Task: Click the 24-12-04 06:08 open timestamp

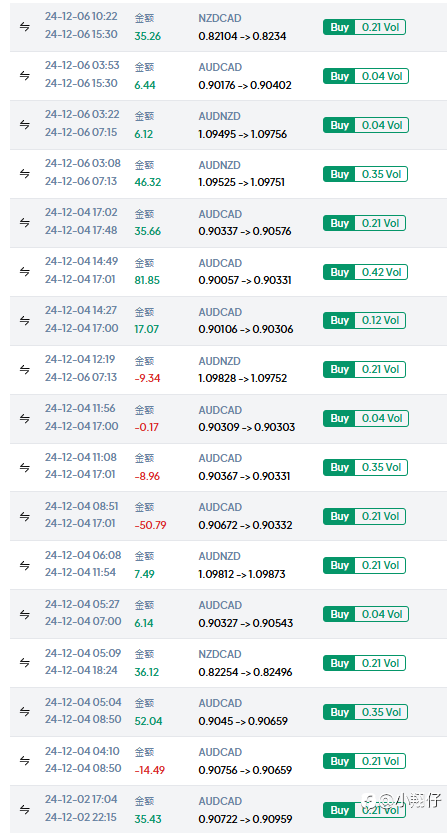Action: (x=83, y=555)
